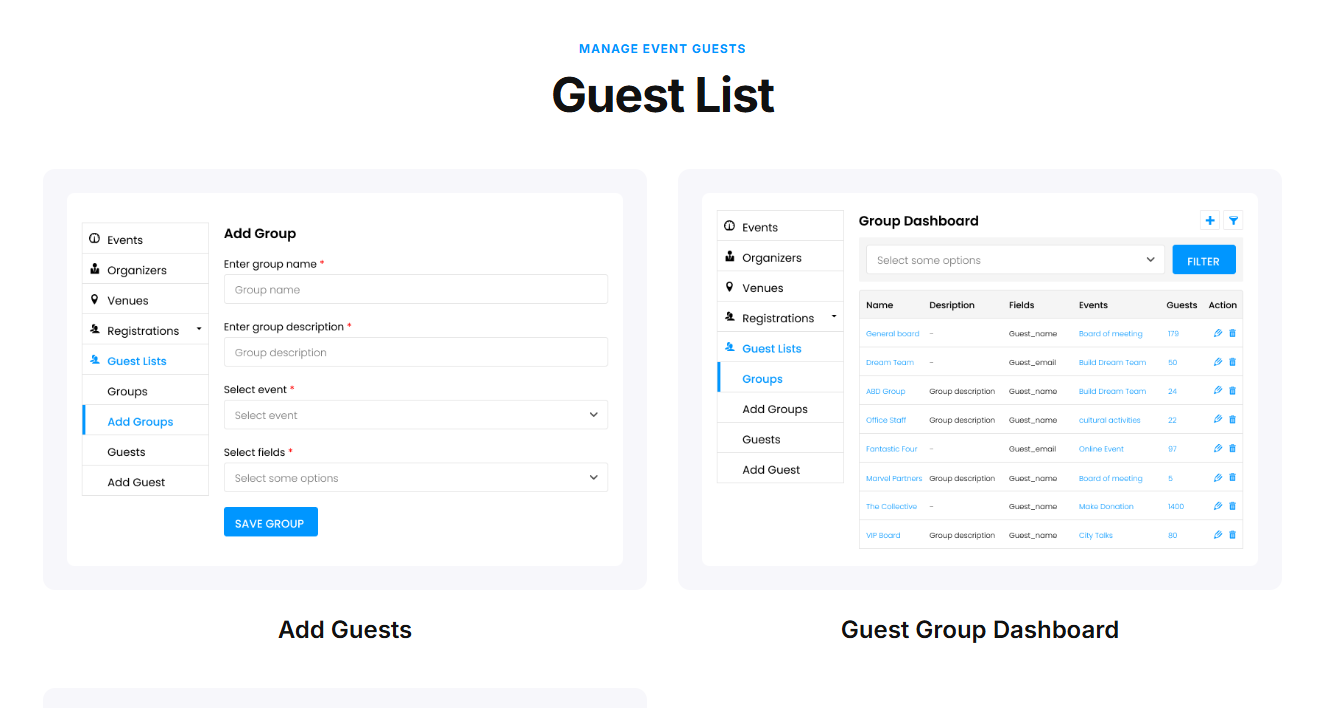The image size is (1334, 708).
Task: Click Board of meeting in General board row
Action: 1110,334
